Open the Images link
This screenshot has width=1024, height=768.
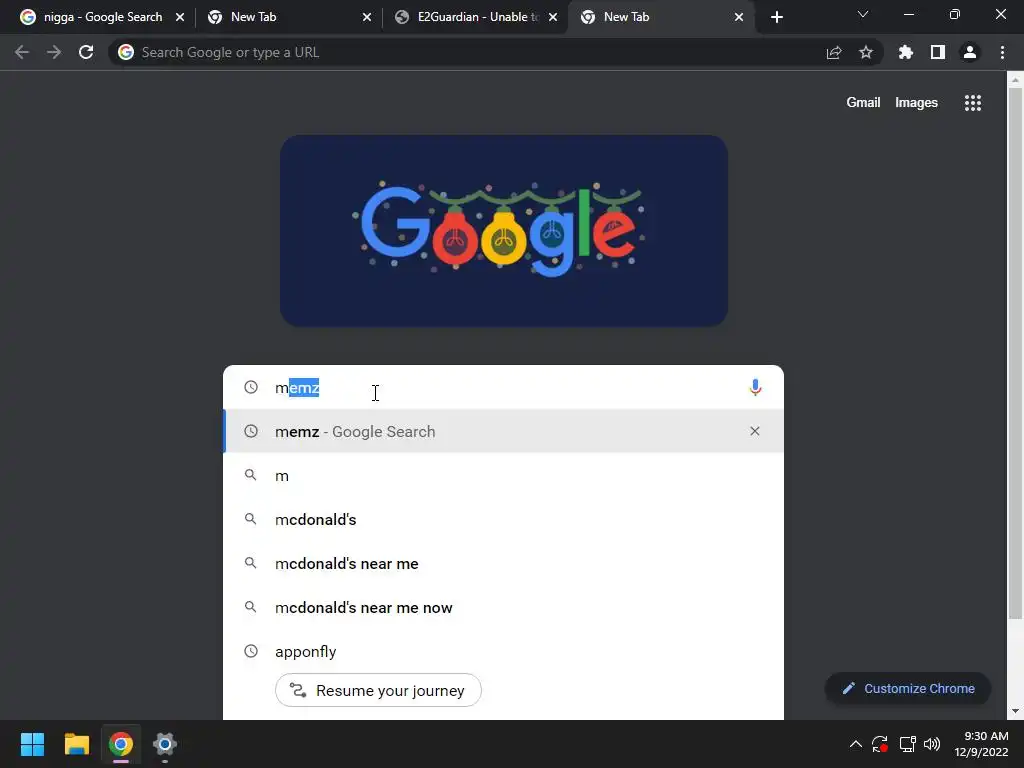[x=916, y=103]
